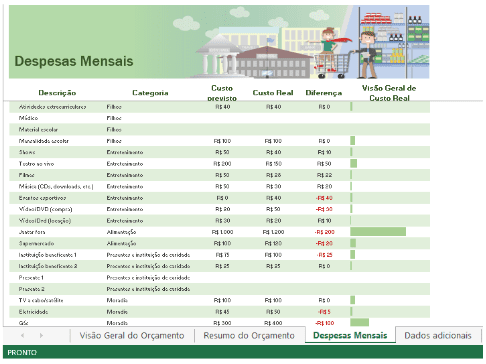Click the Diferença column header
Viewport: 486px width, 364px height.
click(x=324, y=93)
